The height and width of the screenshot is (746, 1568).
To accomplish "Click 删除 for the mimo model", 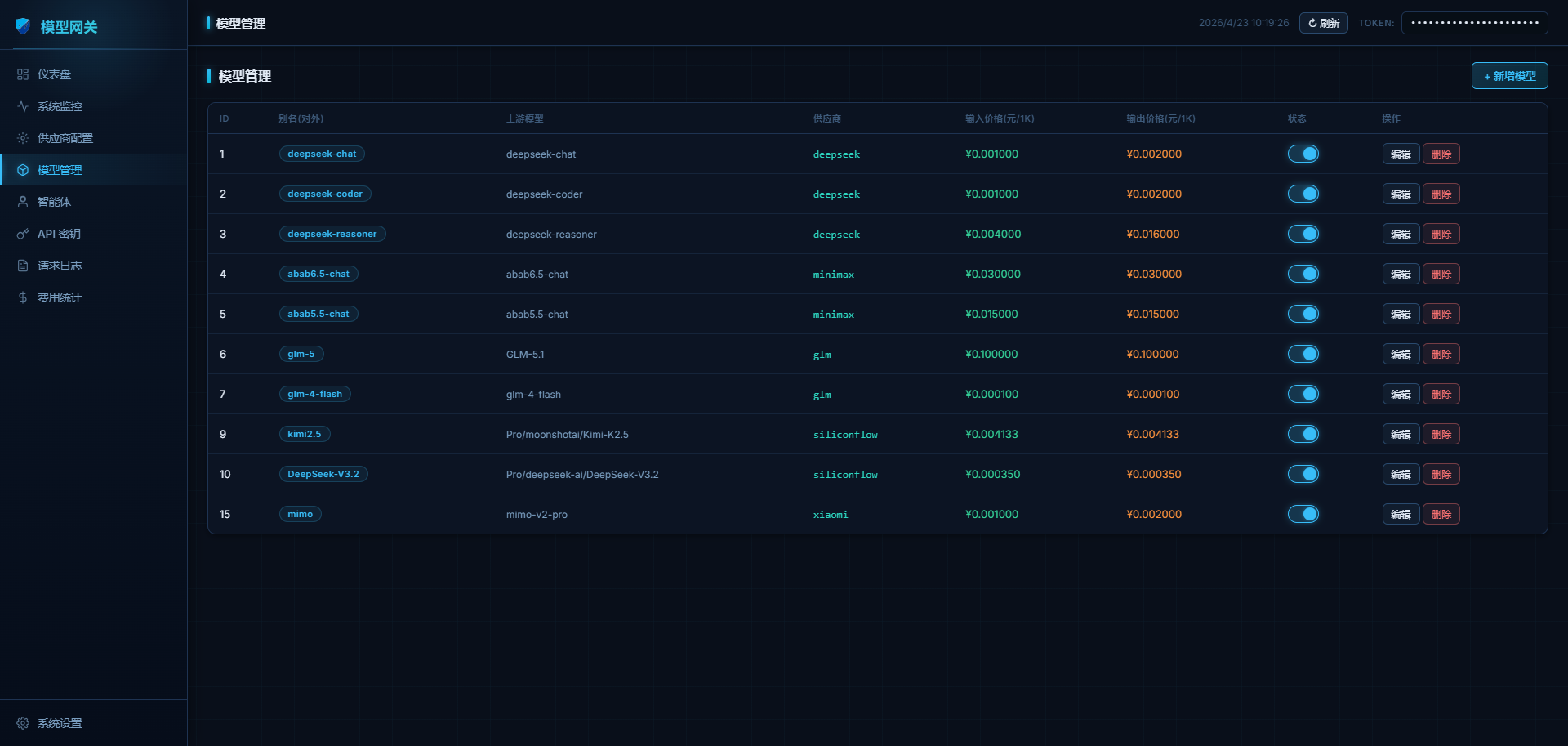I will [1441, 514].
